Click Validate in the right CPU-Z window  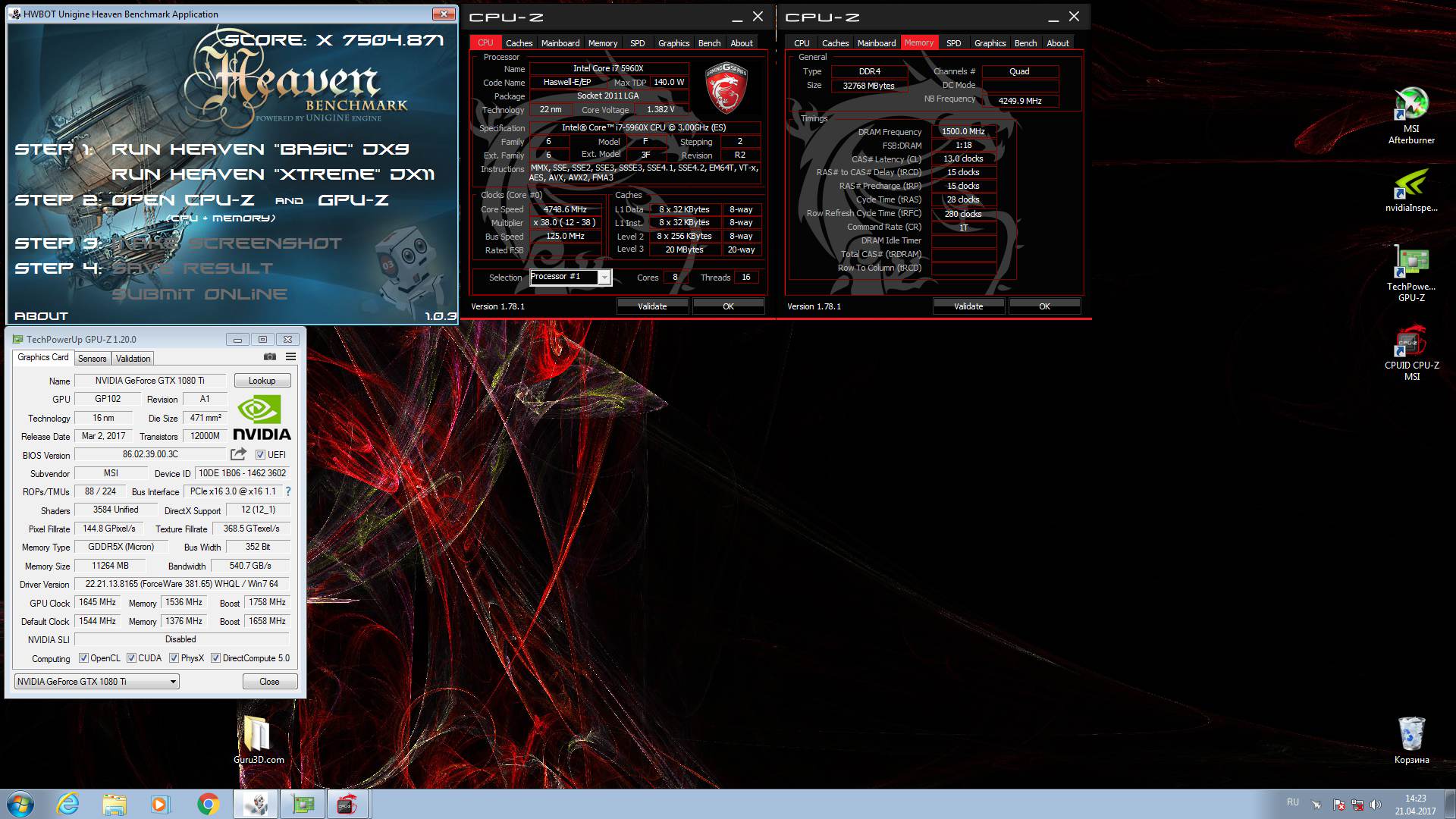pyautogui.click(x=968, y=306)
